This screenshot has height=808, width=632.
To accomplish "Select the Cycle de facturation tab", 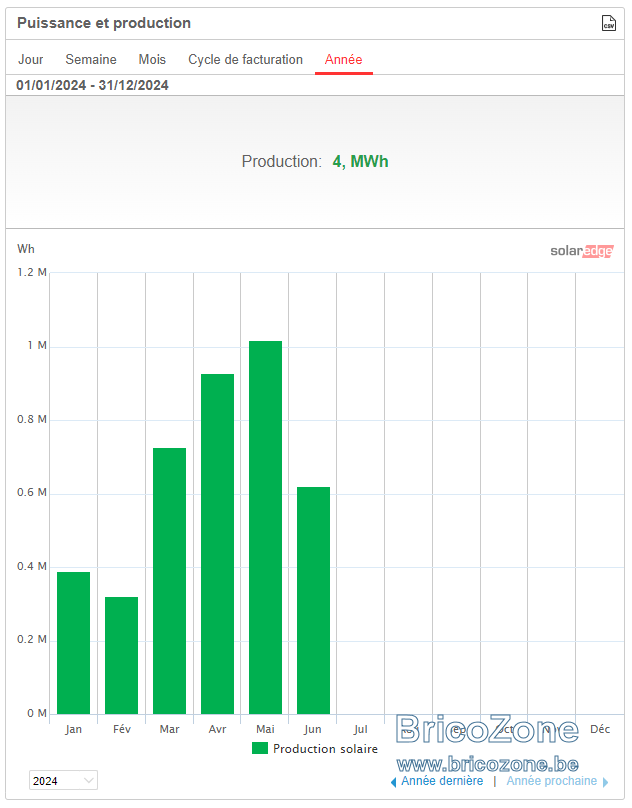I will (245, 60).
